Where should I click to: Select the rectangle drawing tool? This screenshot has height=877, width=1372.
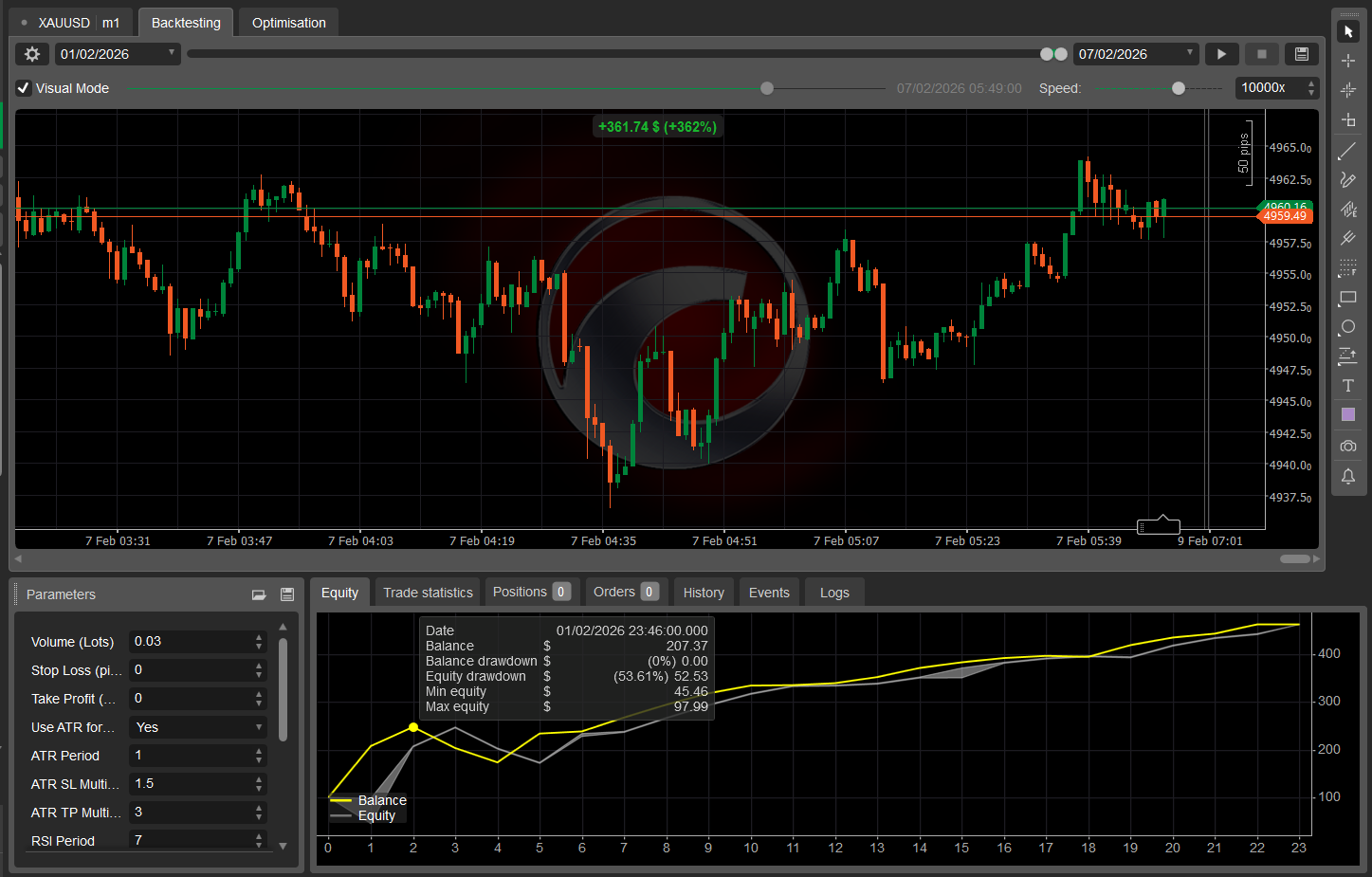(x=1348, y=298)
